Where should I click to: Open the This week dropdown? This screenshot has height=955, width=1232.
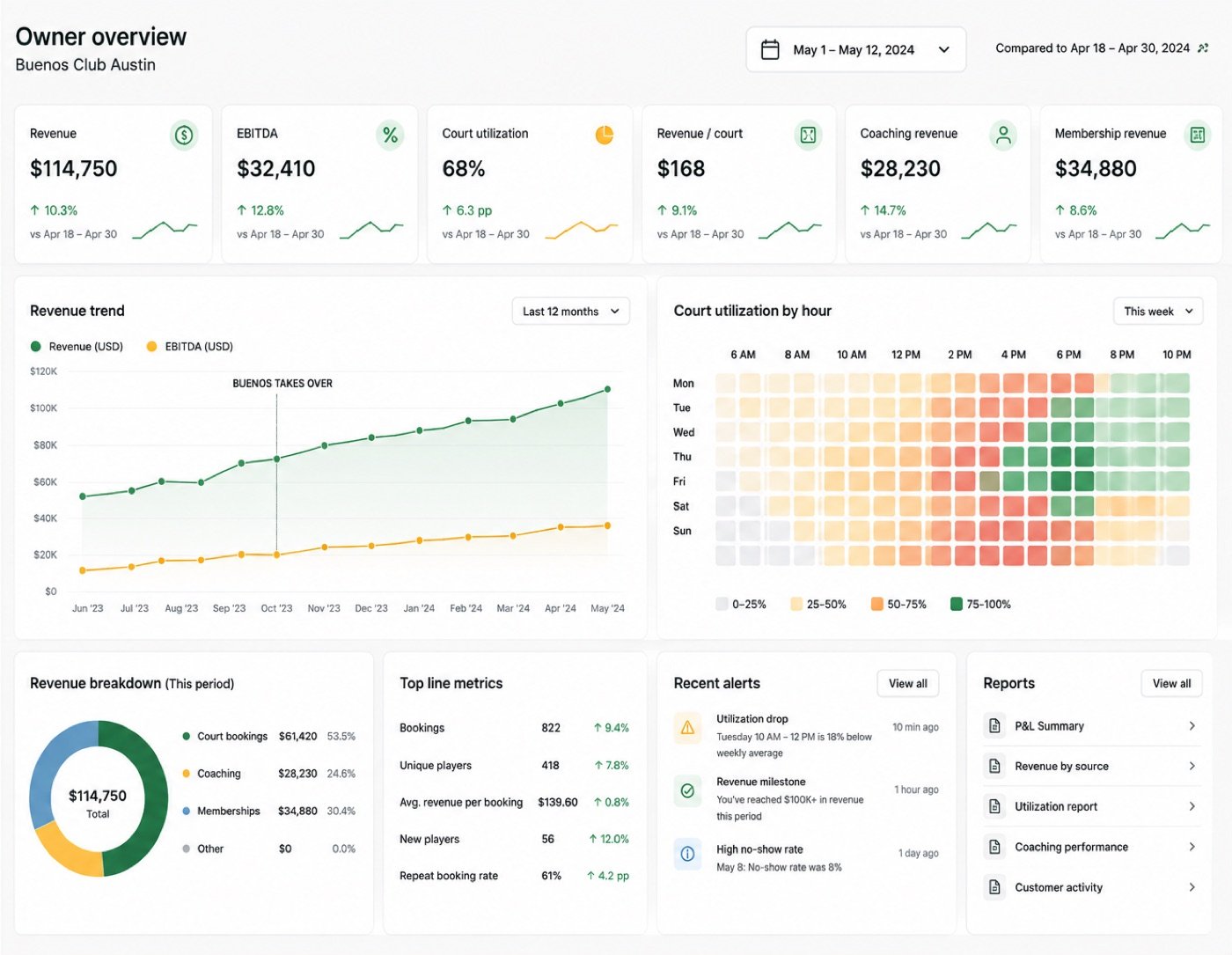click(1158, 312)
